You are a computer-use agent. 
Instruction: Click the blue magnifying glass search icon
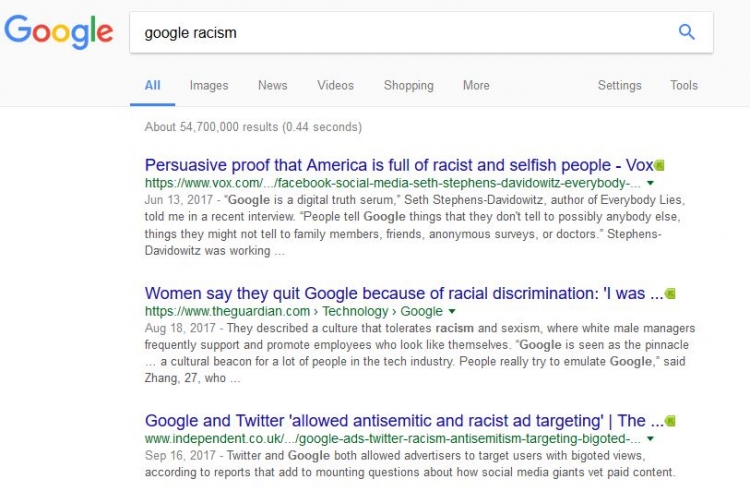point(686,32)
